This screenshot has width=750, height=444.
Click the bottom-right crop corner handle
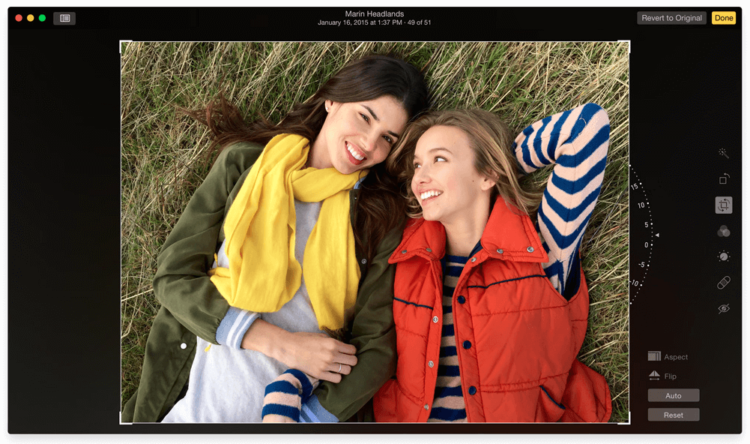pyautogui.click(x=626, y=420)
